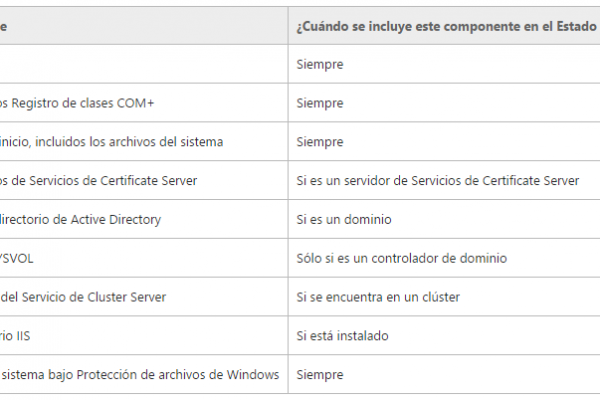The width and height of the screenshot is (600, 400).
Task: Select 'Sólo si es un controlador de dominio'
Action: [x=402, y=258]
